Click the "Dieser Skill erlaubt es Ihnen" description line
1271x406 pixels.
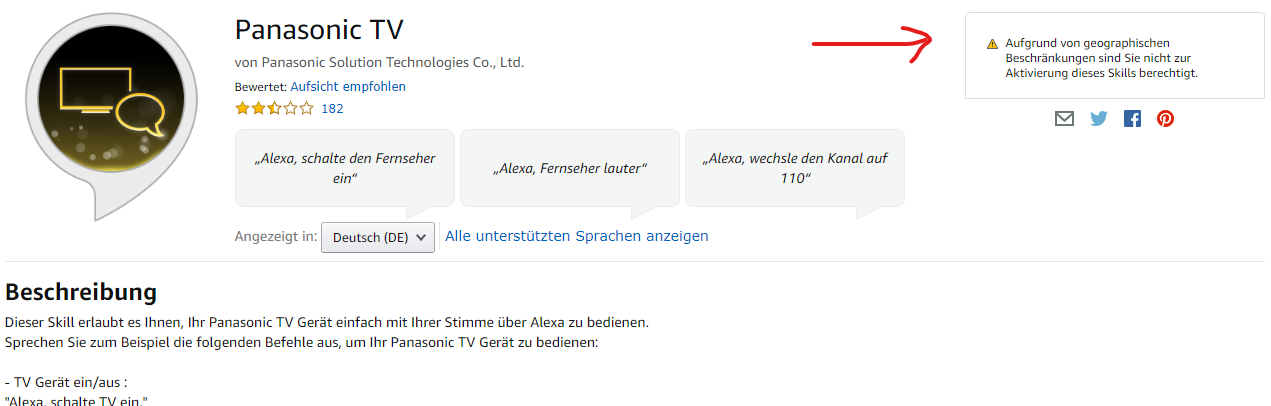[327, 323]
